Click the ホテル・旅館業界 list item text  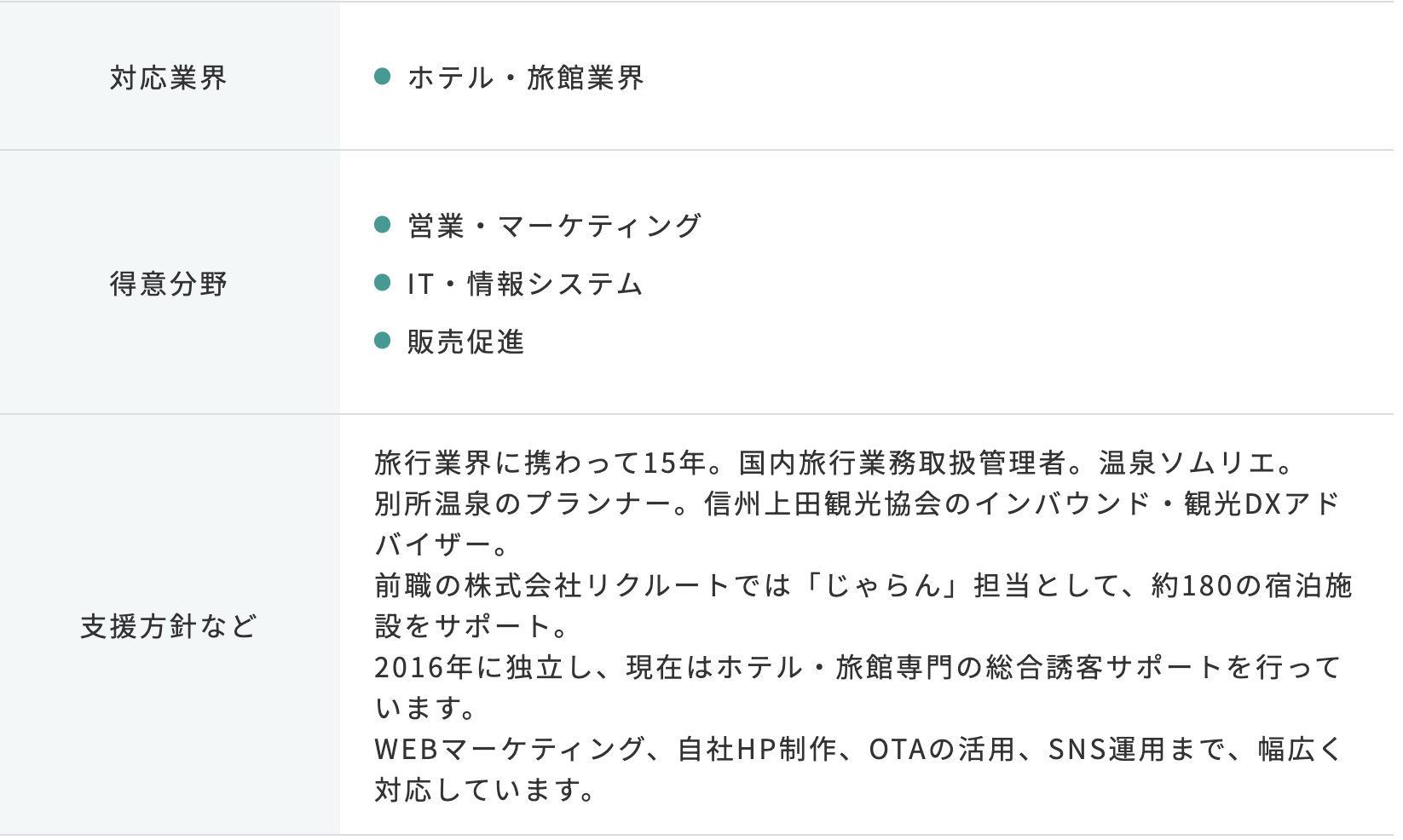click(x=526, y=78)
